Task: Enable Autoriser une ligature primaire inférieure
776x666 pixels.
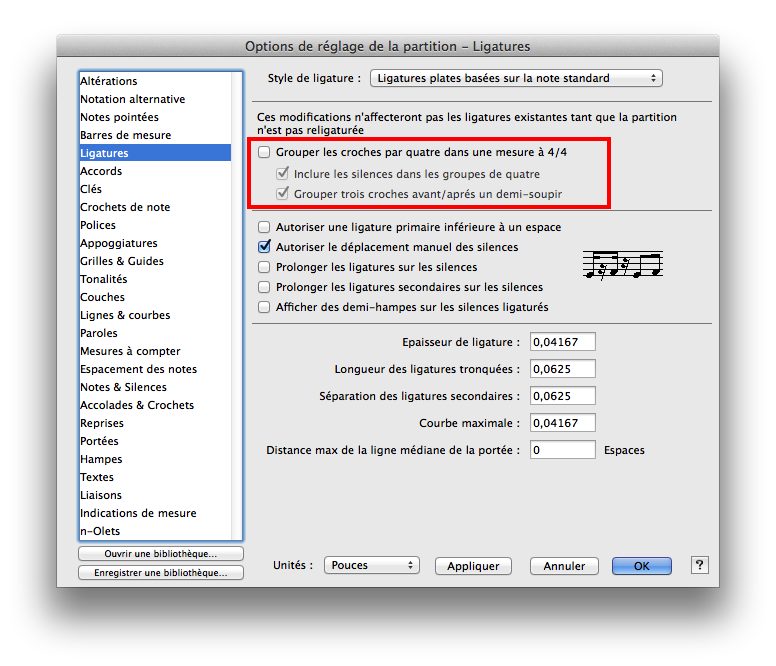Action: [265, 227]
